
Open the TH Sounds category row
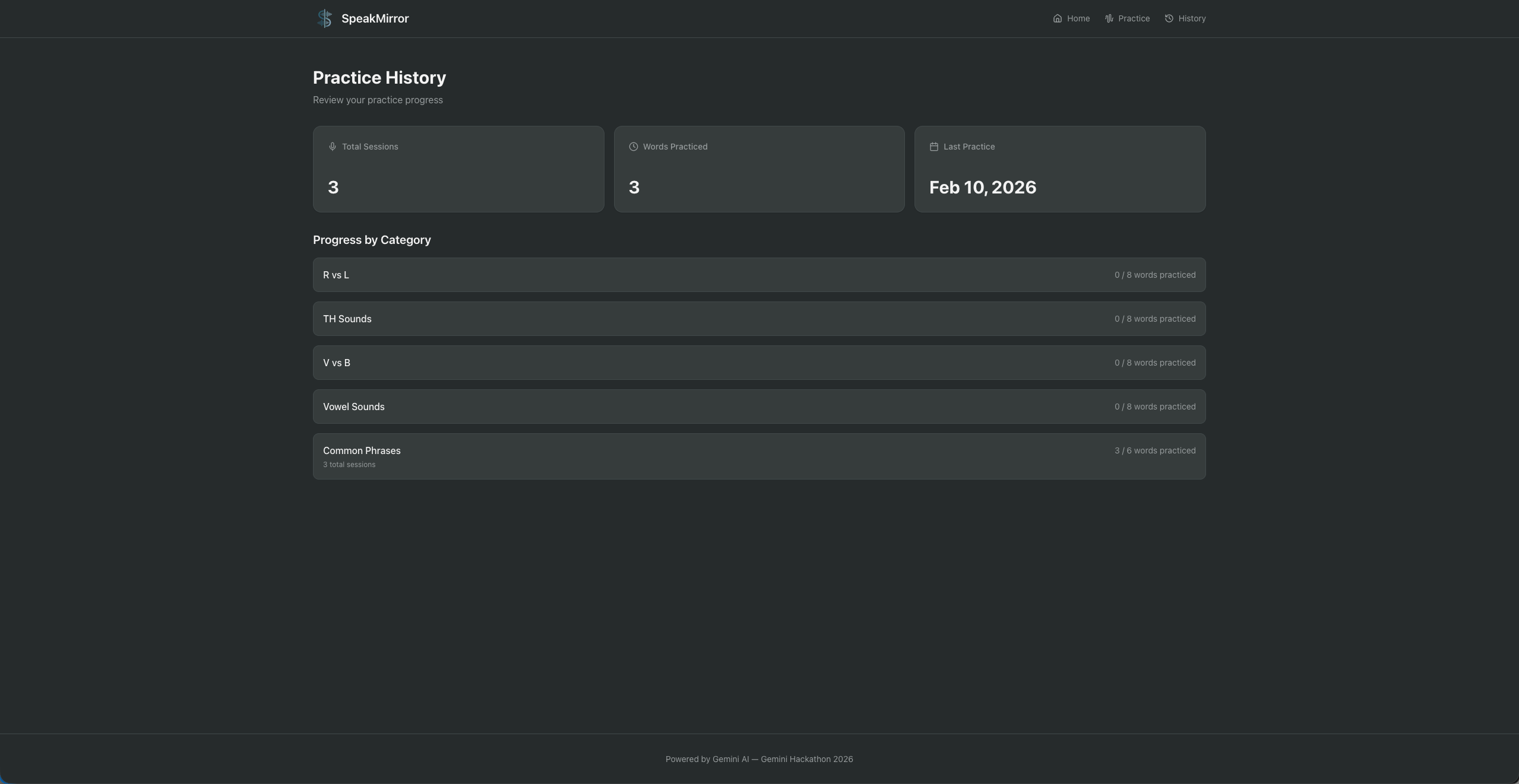(759, 319)
